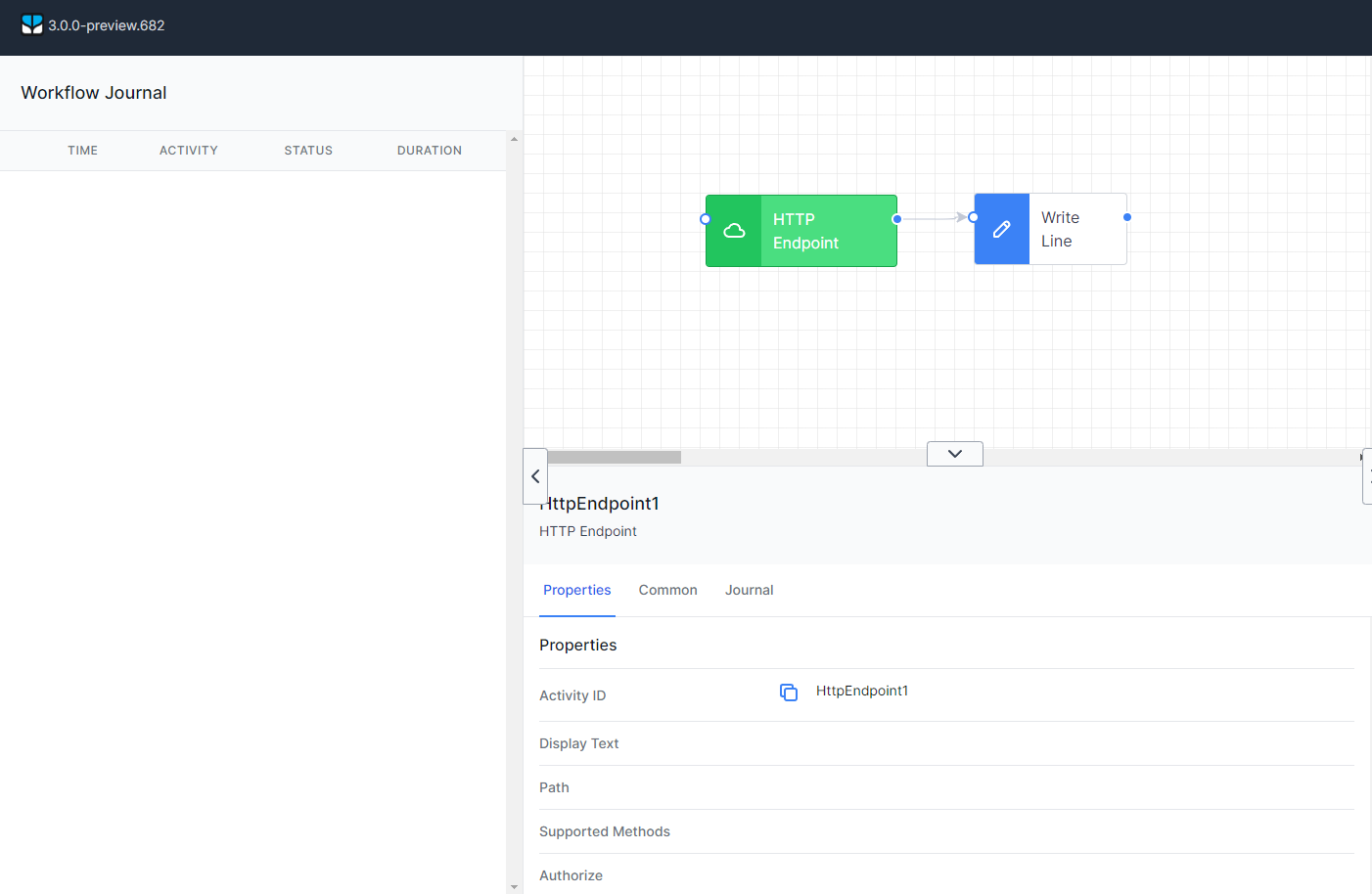
Task: Click the input port of Write Line
Action: click(x=973, y=216)
